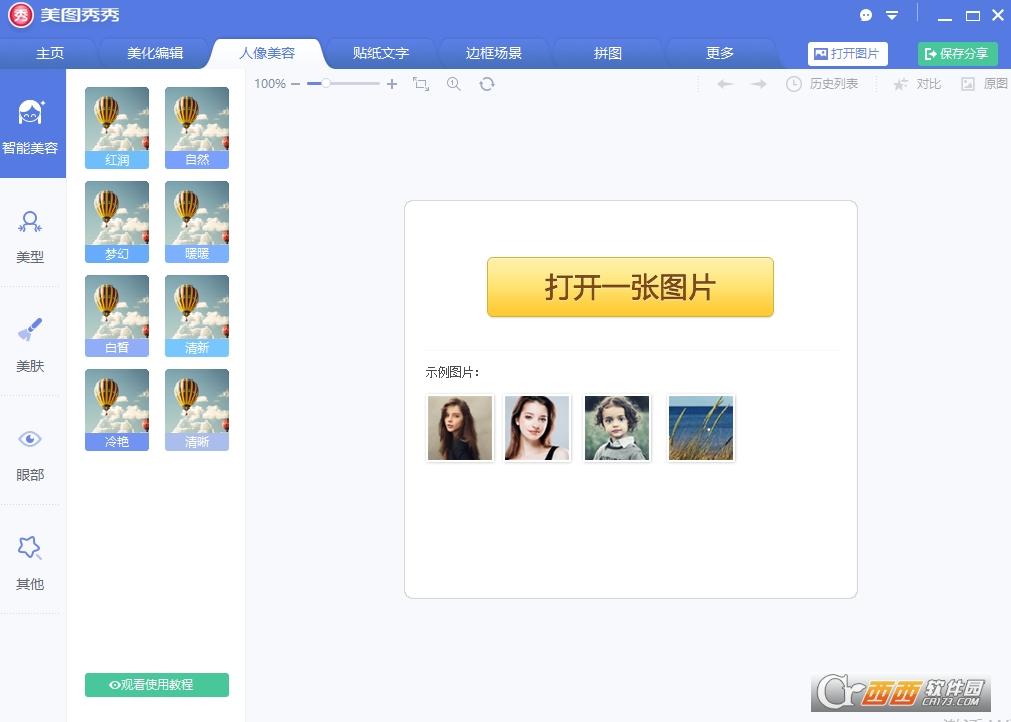The width and height of the screenshot is (1011, 722).
Task: Switch to the 拼图 tab
Action: tap(607, 54)
